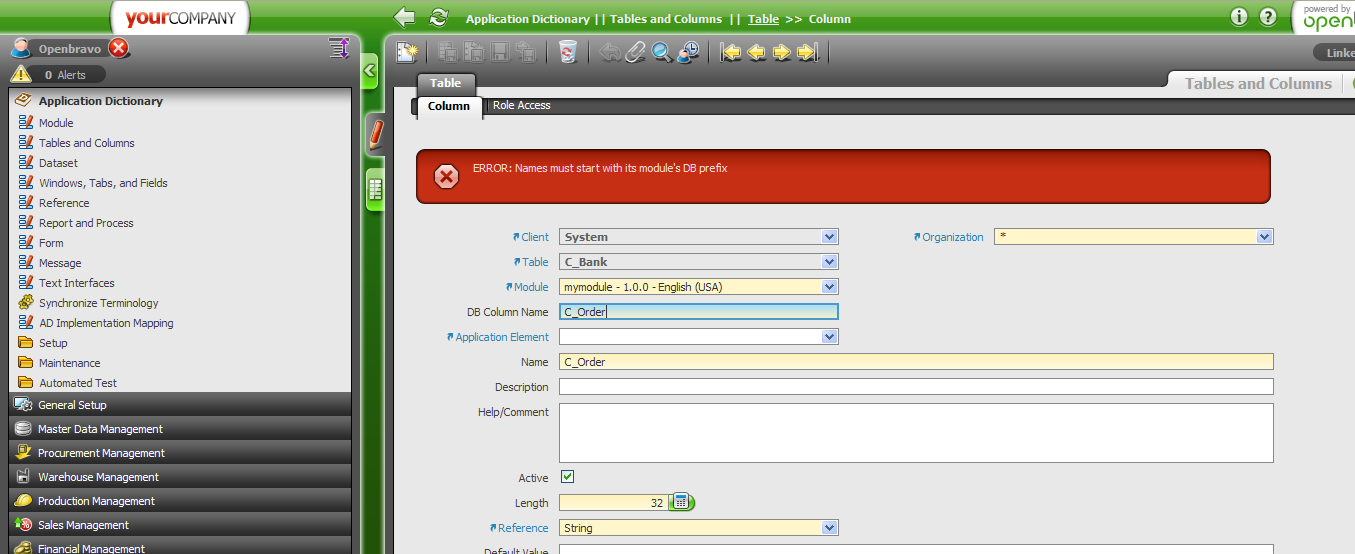Go to previous record arrow icon
This screenshot has width=1355, height=554.
tap(757, 52)
